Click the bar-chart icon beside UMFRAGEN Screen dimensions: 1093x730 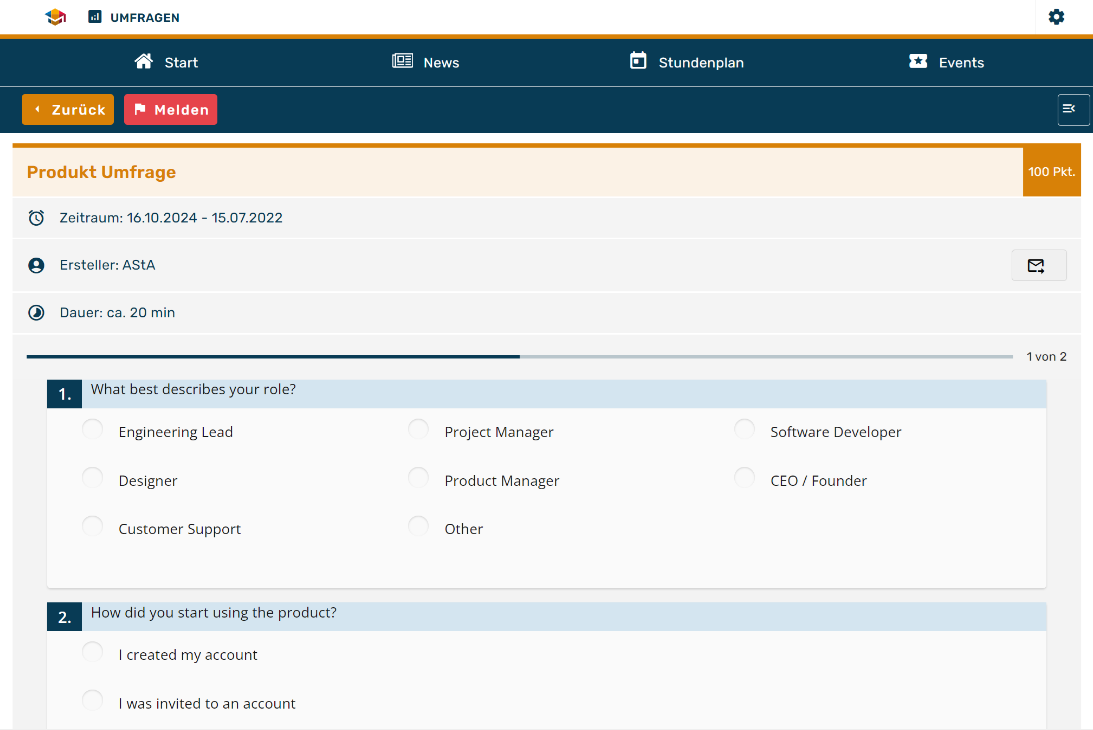pyautogui.click(x=94, y=17)
